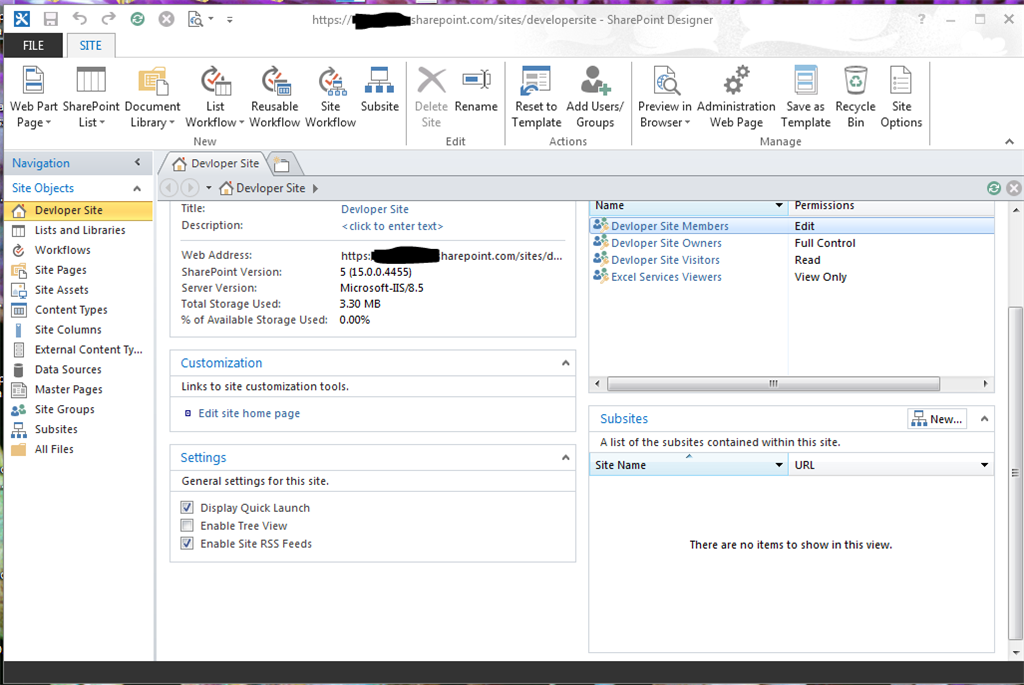Open Name column filter dropdown

[778, 205]
